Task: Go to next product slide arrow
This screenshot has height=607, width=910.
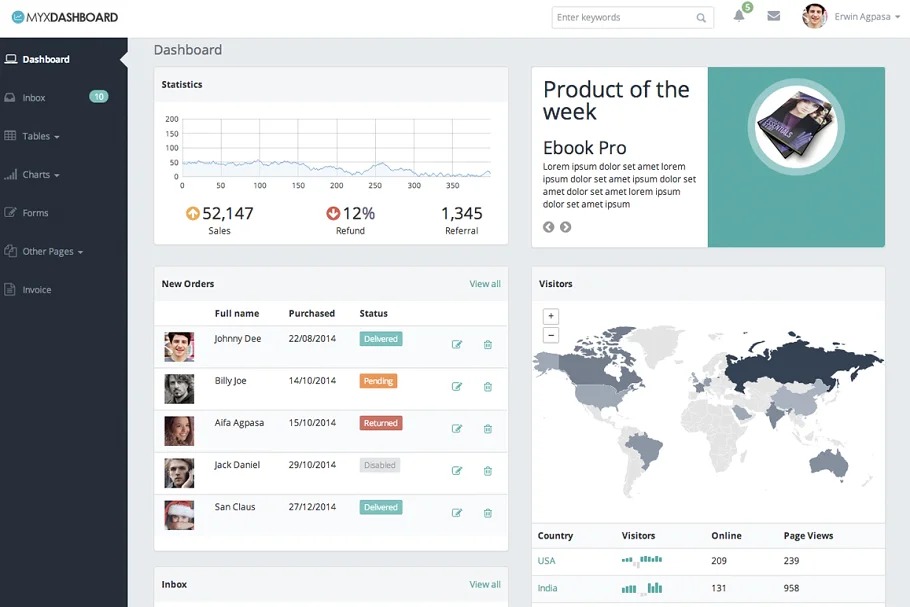Action: 565,227
